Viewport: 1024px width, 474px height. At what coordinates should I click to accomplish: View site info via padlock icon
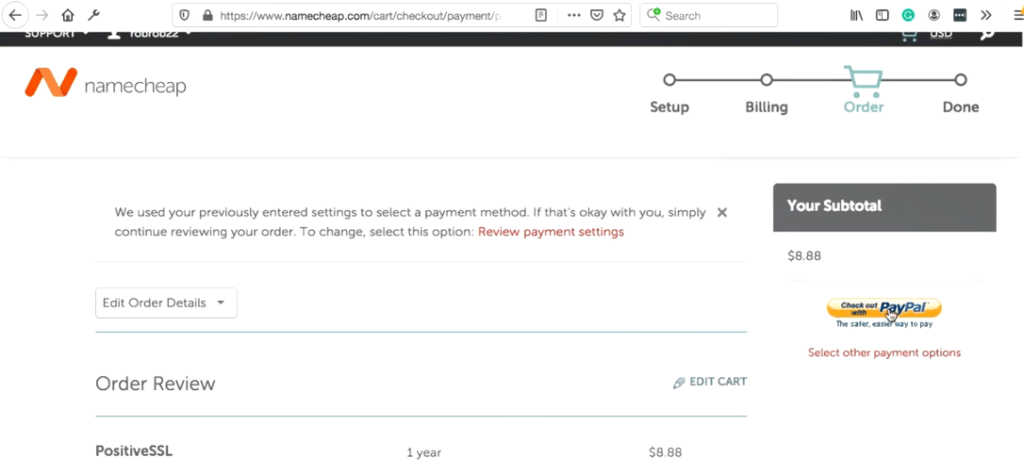tap(208, 16)
